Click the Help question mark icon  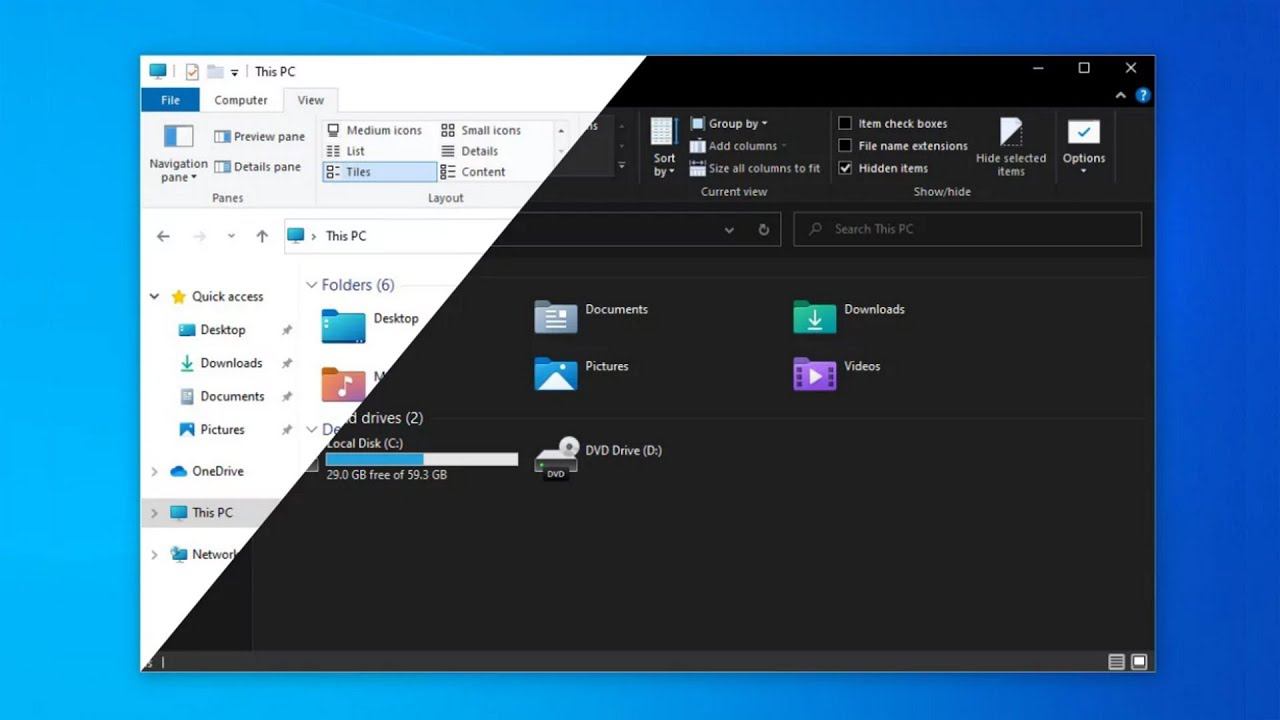coord(1143,96)
